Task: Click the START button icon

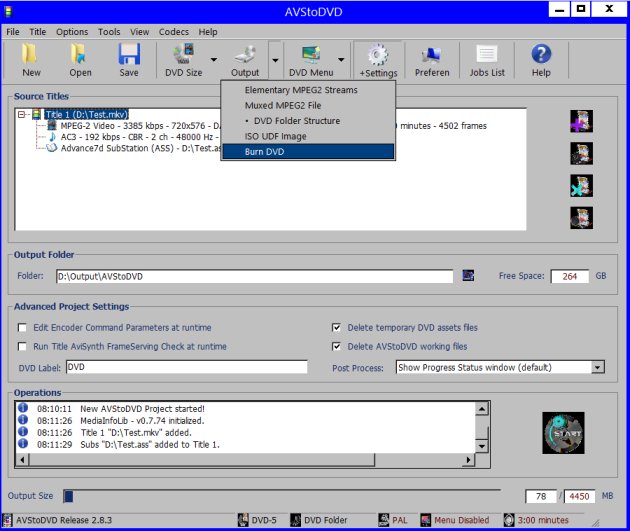Action: point(563,433)
